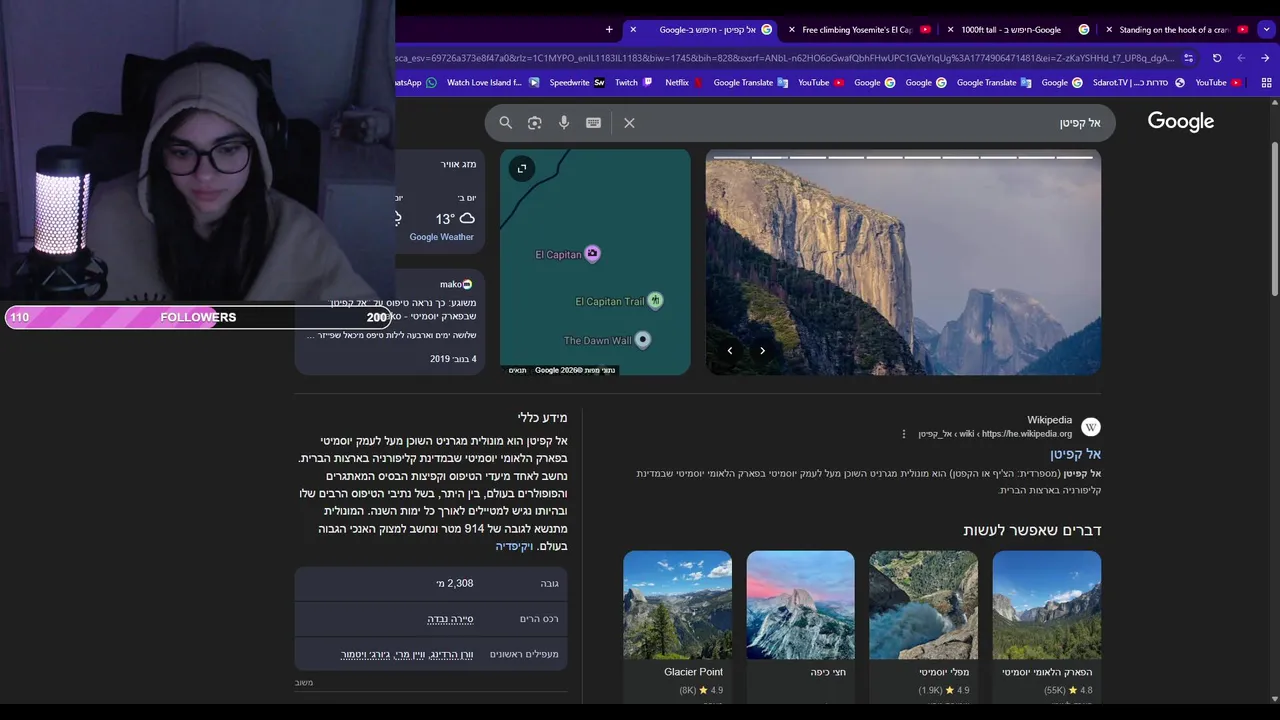Open the WhatsApp bookmark
1280x720 pixels.
(417, 83)
